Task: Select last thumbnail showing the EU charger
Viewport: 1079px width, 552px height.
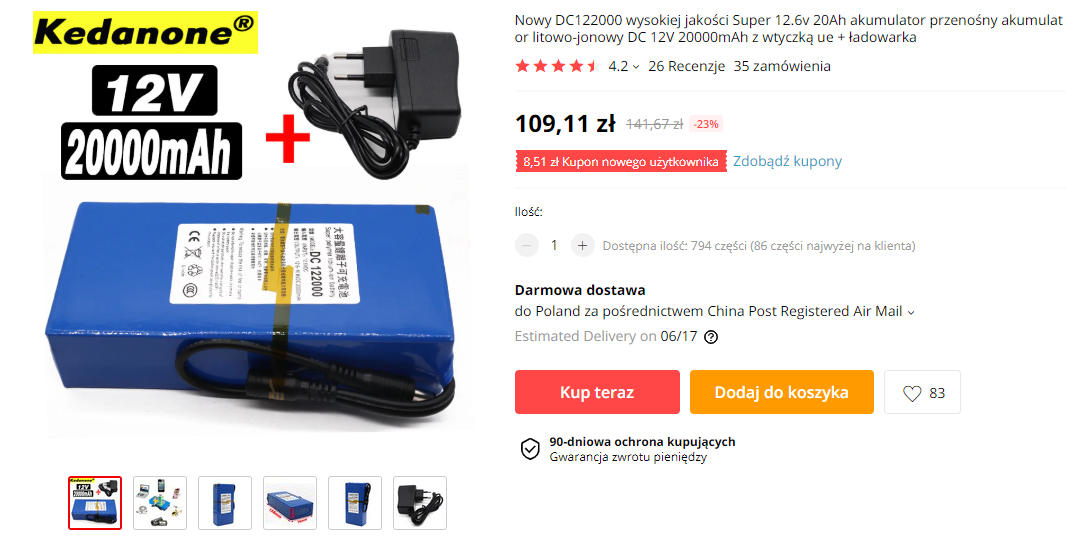Action: tap(420, 503)
